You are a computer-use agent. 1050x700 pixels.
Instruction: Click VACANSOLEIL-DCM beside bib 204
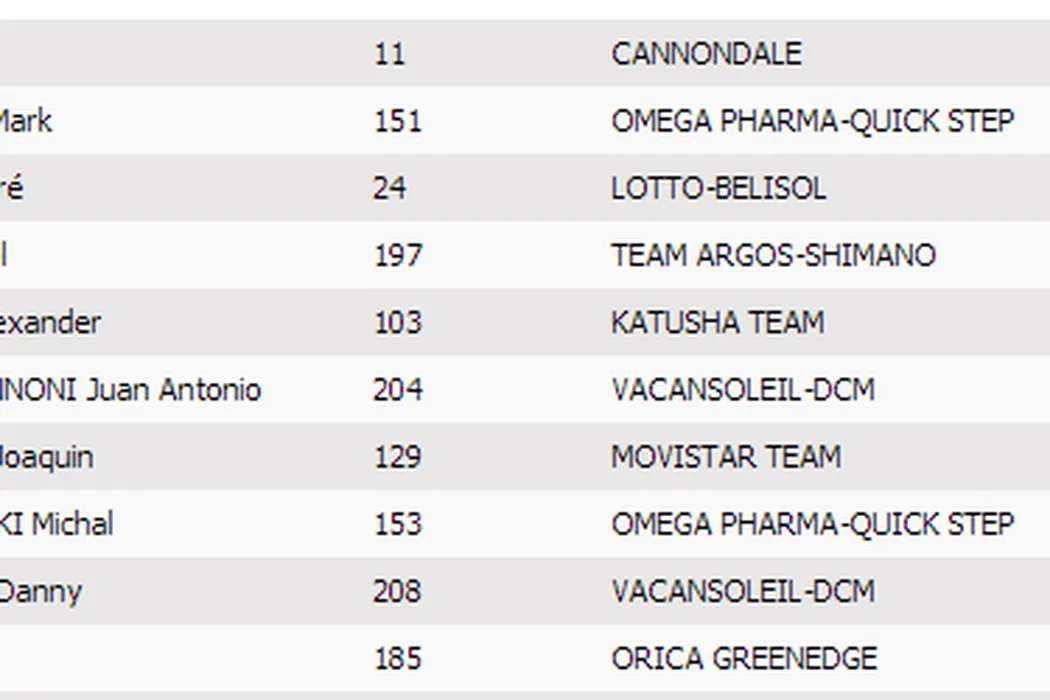[x=742, y=389]
